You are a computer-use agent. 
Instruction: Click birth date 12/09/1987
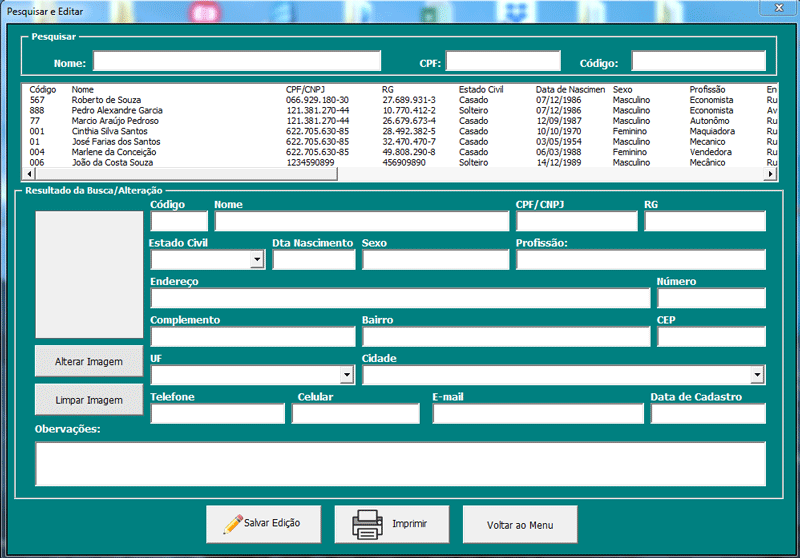[x=559, y=121]
